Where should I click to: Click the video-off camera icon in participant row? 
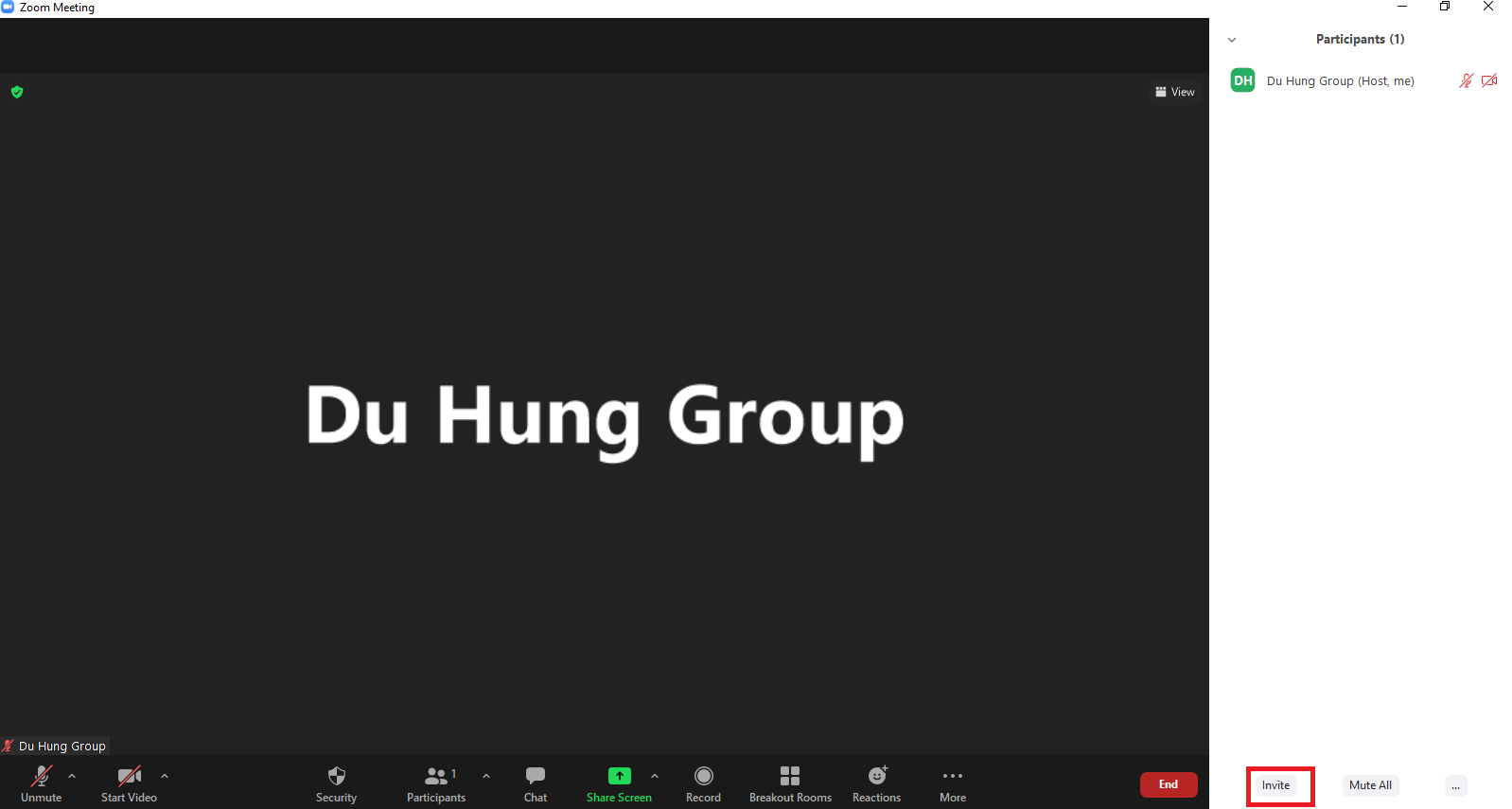[1489, 80]
